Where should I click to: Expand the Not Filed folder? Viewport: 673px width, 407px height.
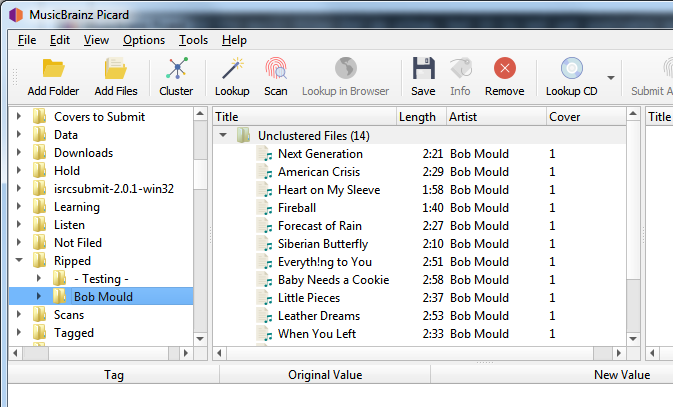tap(18, 242)
